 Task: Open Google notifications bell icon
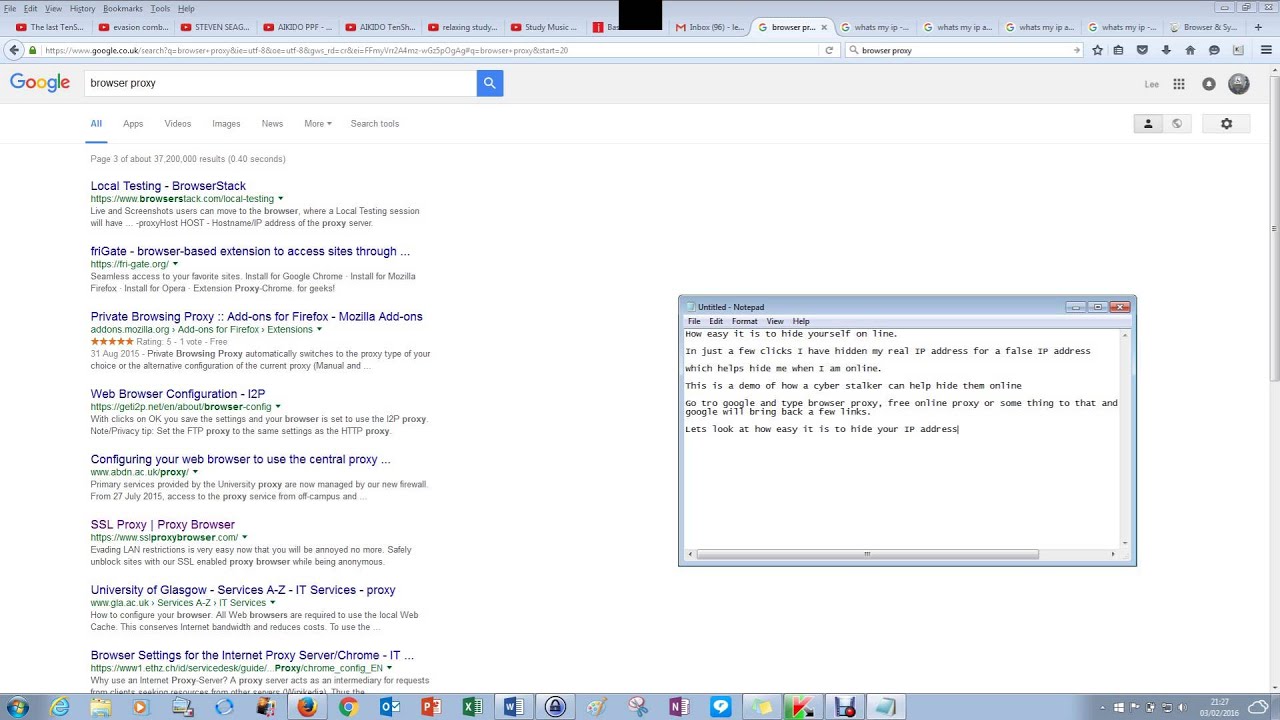pos(1209,84)
